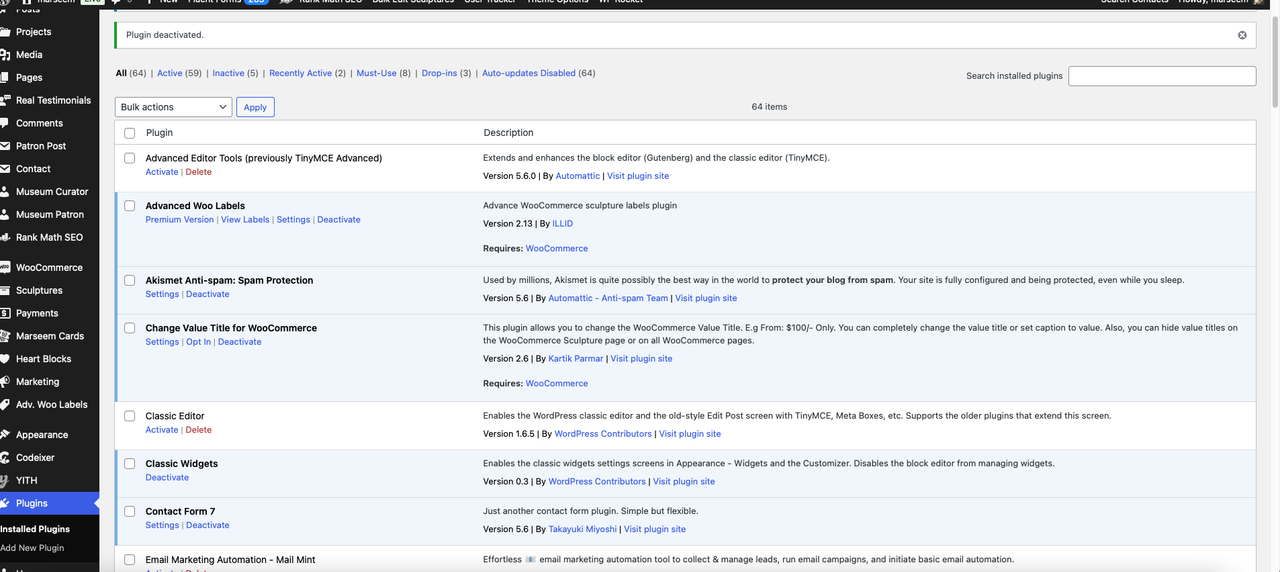Open Pages using its sidebar icon
The width and height of the screenshot is (1280, 572).
point(6,78)
